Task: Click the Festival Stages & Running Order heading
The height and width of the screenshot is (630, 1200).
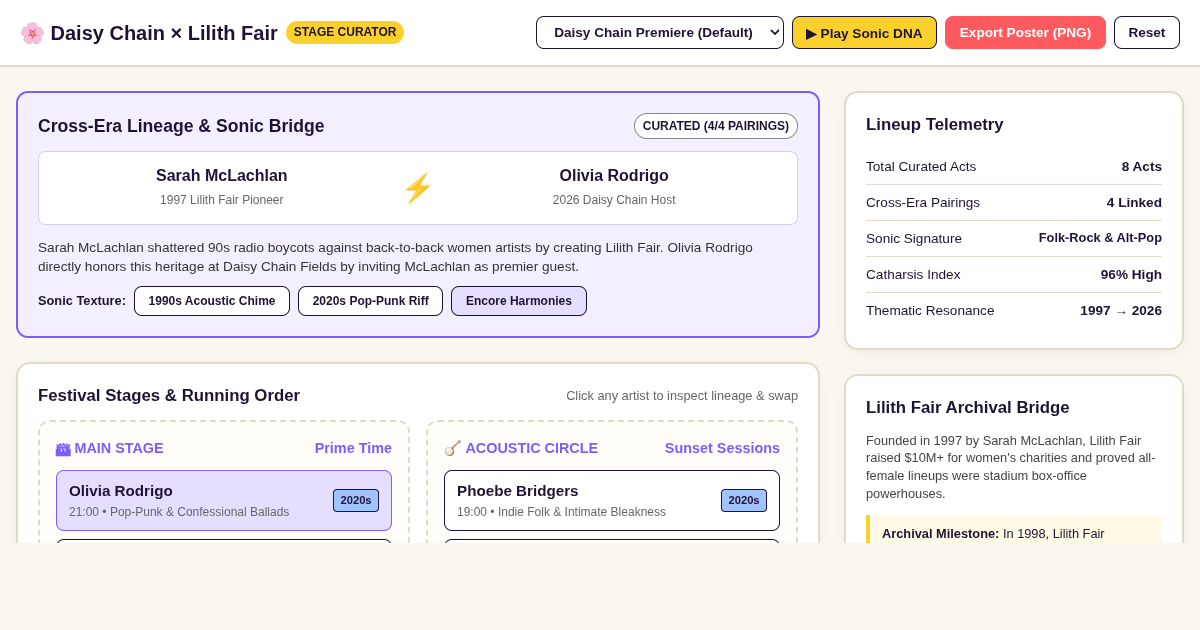Action: (x=169, y=396)
